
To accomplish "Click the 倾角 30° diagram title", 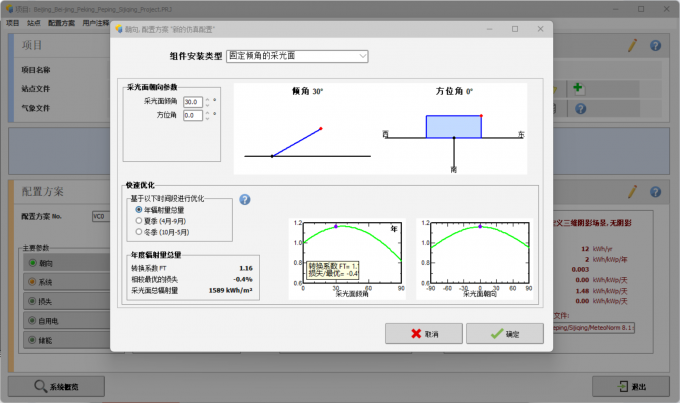I will pos(307,91).
